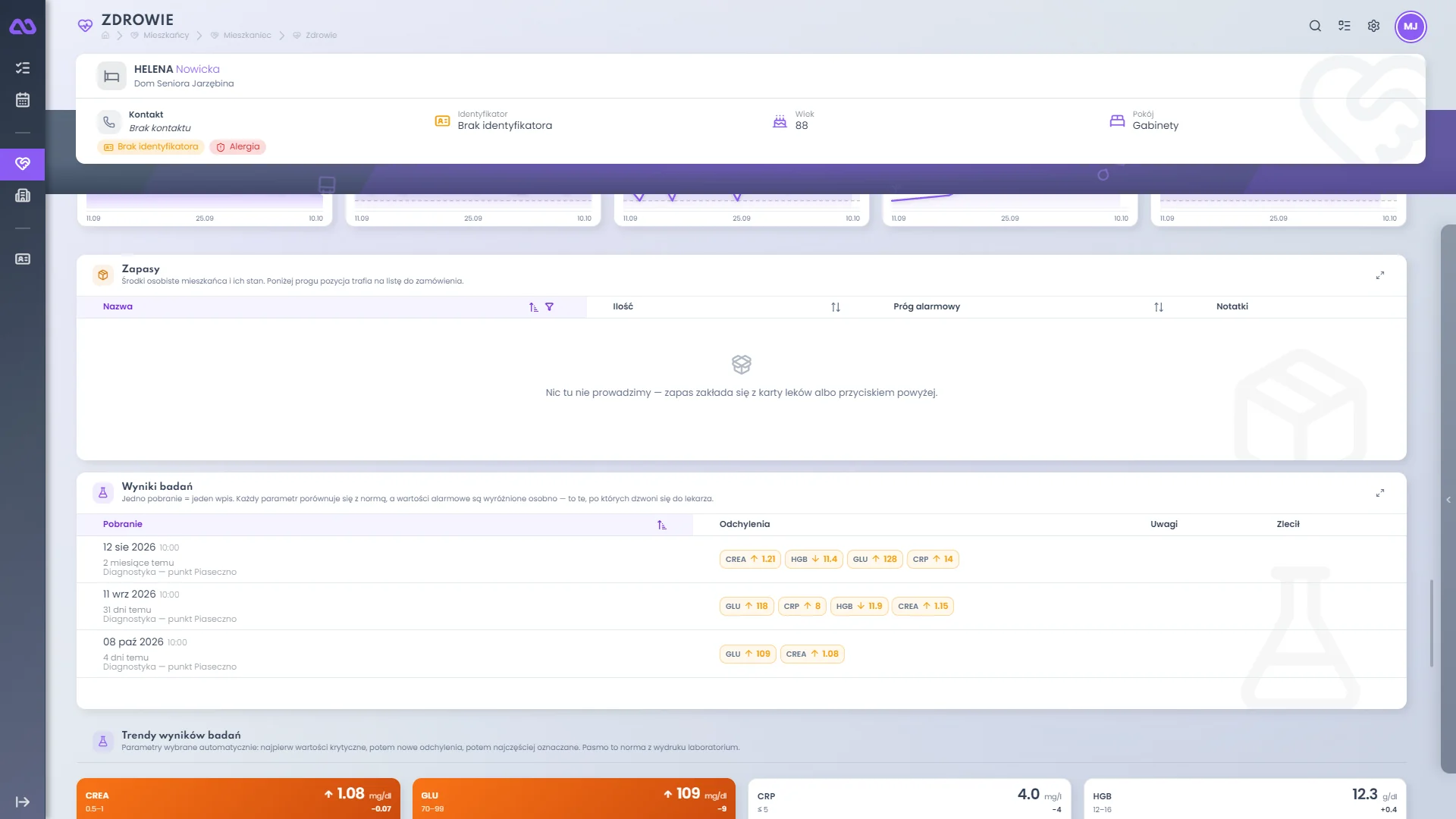Open the 11 wrz 2026 test result row
This screenshot has height=819, width=1456.
(x=741, y=607)
